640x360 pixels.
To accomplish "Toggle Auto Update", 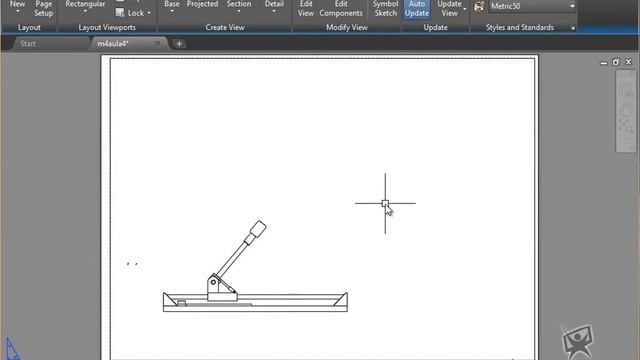I will tap(417, 9).
